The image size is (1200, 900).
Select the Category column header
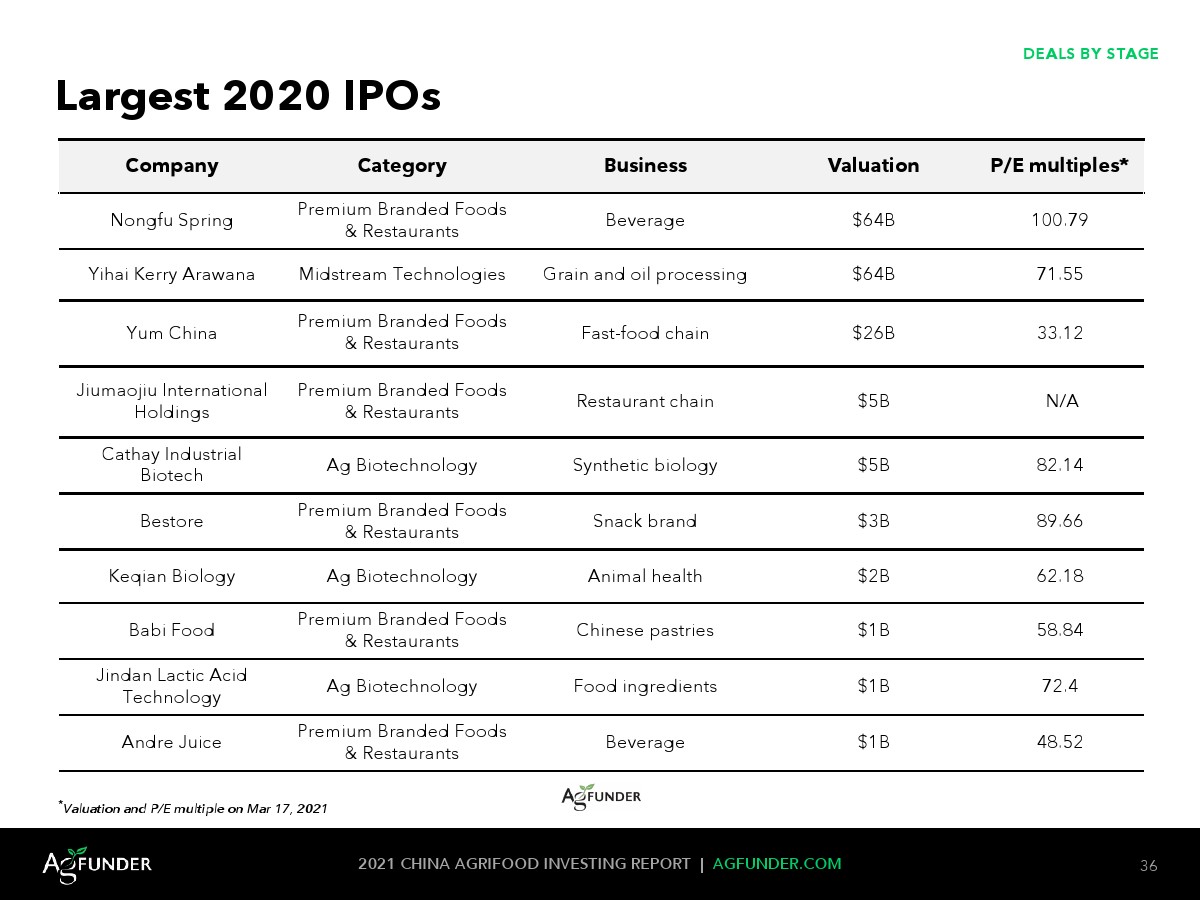pyautogui.click(x=402, y=166)
